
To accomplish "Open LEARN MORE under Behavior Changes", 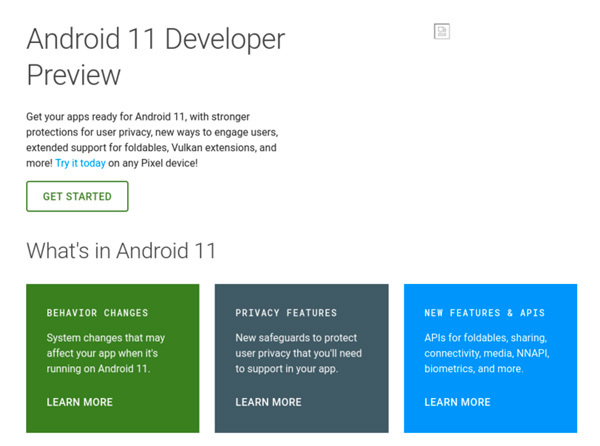I will 80,402.
